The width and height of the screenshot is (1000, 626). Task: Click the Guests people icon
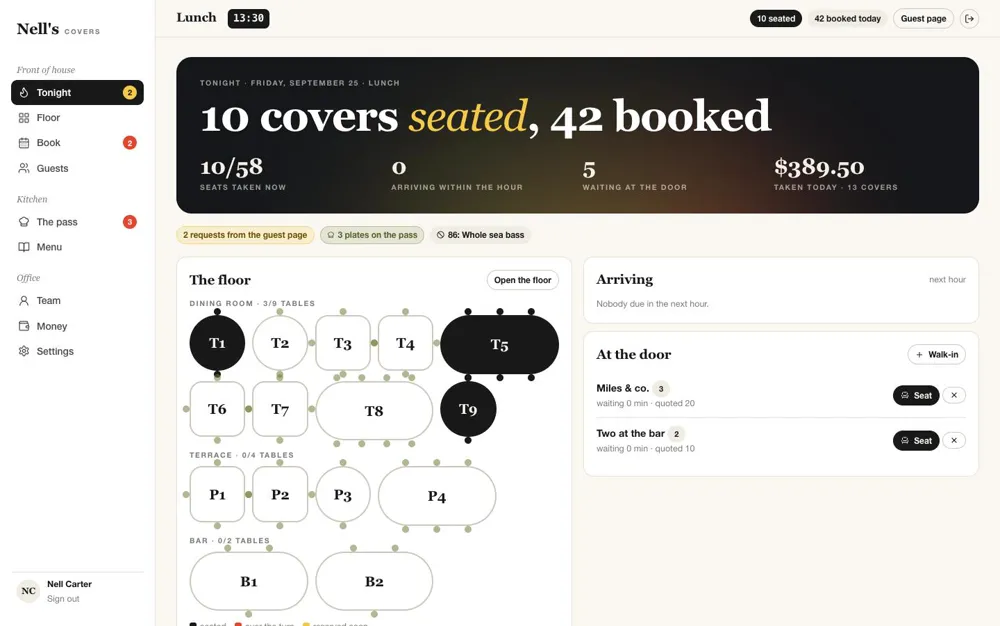pyautogui.click(x=24, y=168)
